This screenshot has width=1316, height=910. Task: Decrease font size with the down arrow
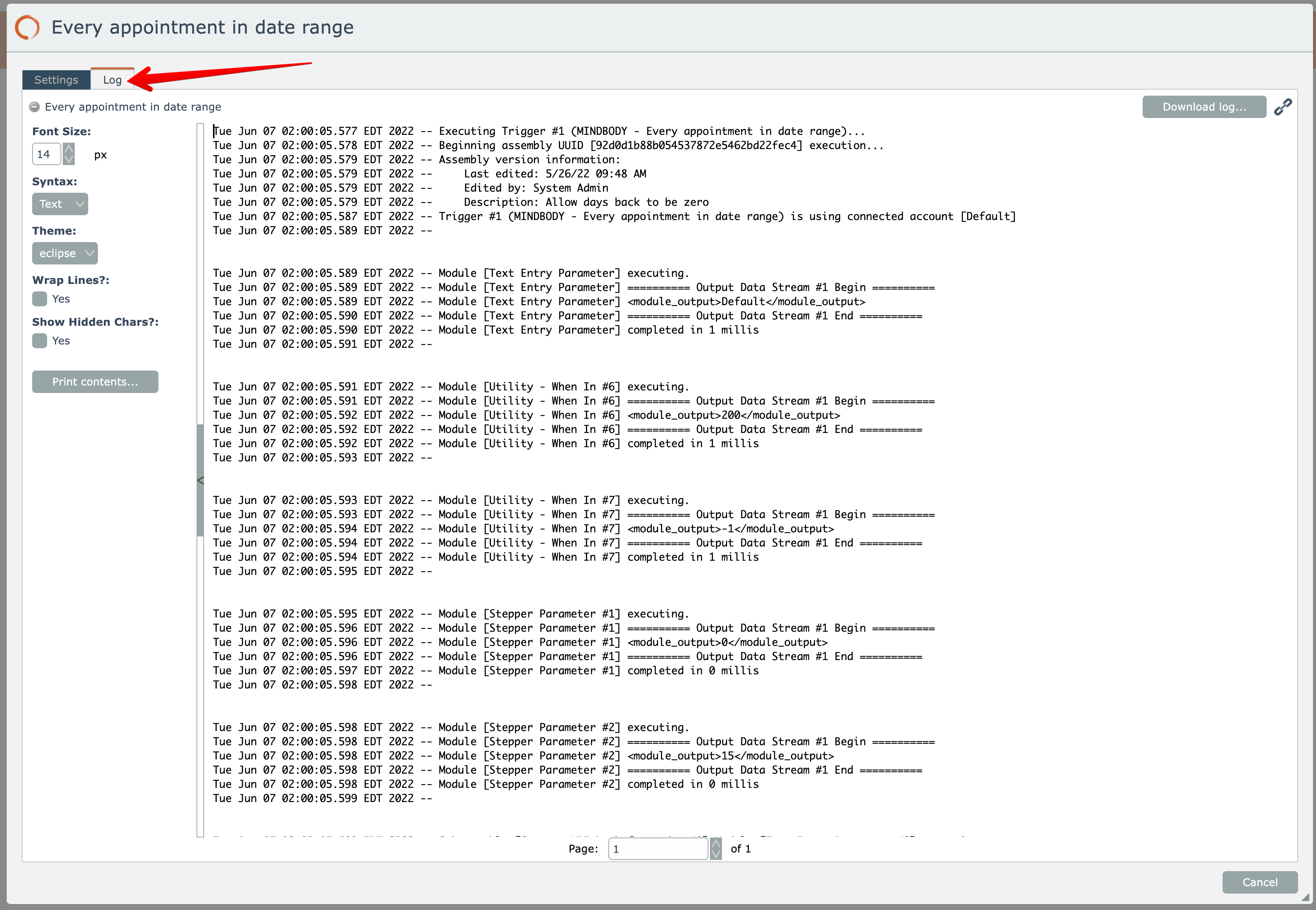69,159
